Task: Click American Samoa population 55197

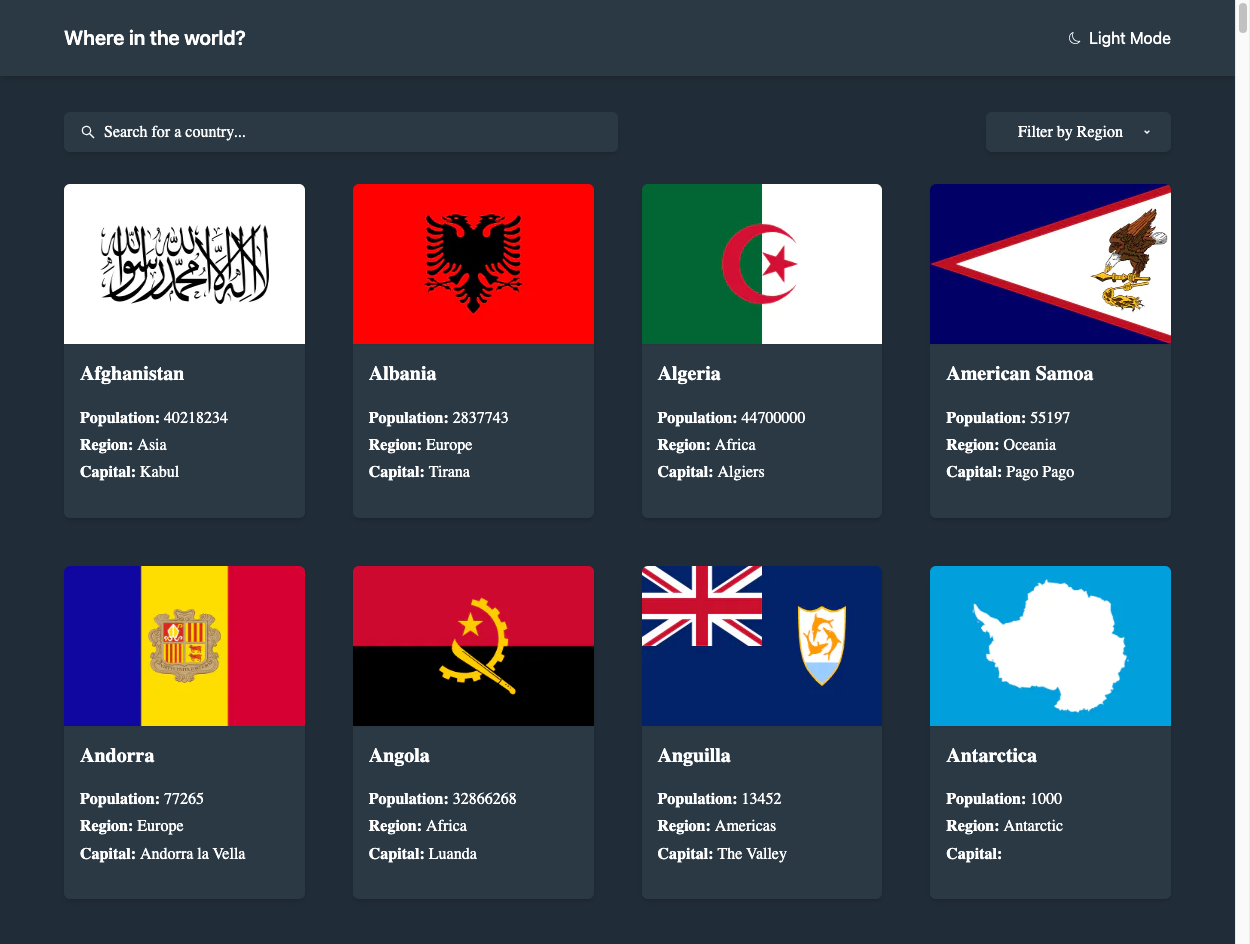Action: [1008, 418]
